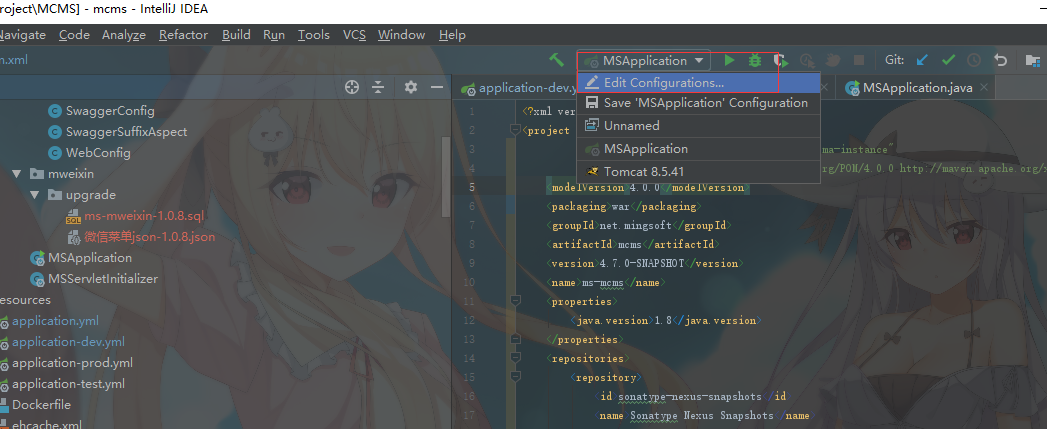Close the MSApplication.java tab
The height and width of the screenshot is (429, 1047).
pyautogui.click(x=984, y=88)
